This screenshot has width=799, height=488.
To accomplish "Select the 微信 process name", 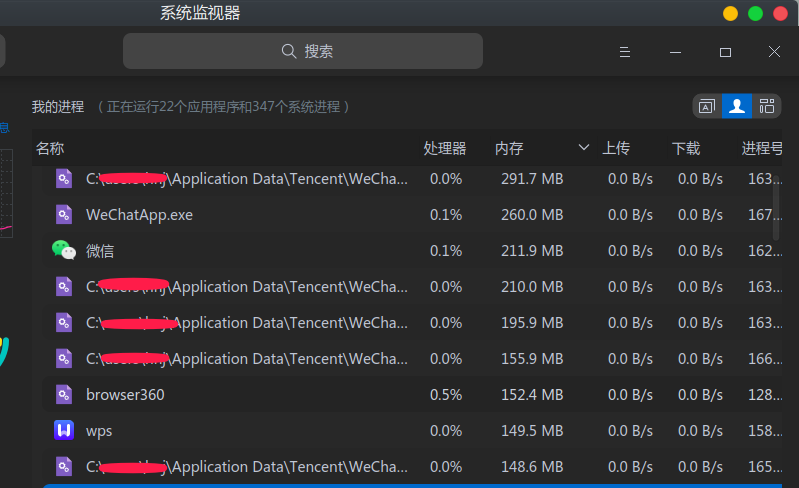I will (x=100, y=251).
